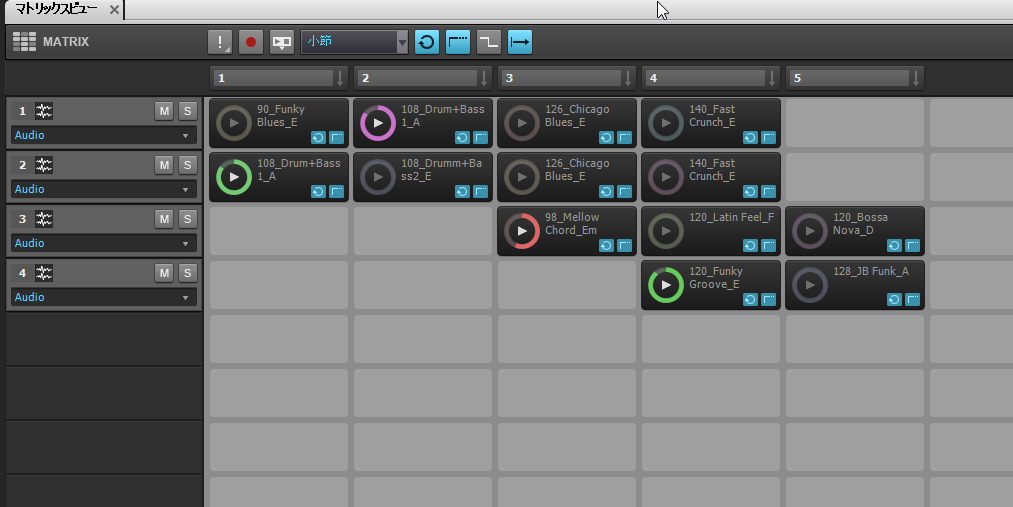Toggle loop icon on 98_Mellow Chord_Em cell

[606, 245]
